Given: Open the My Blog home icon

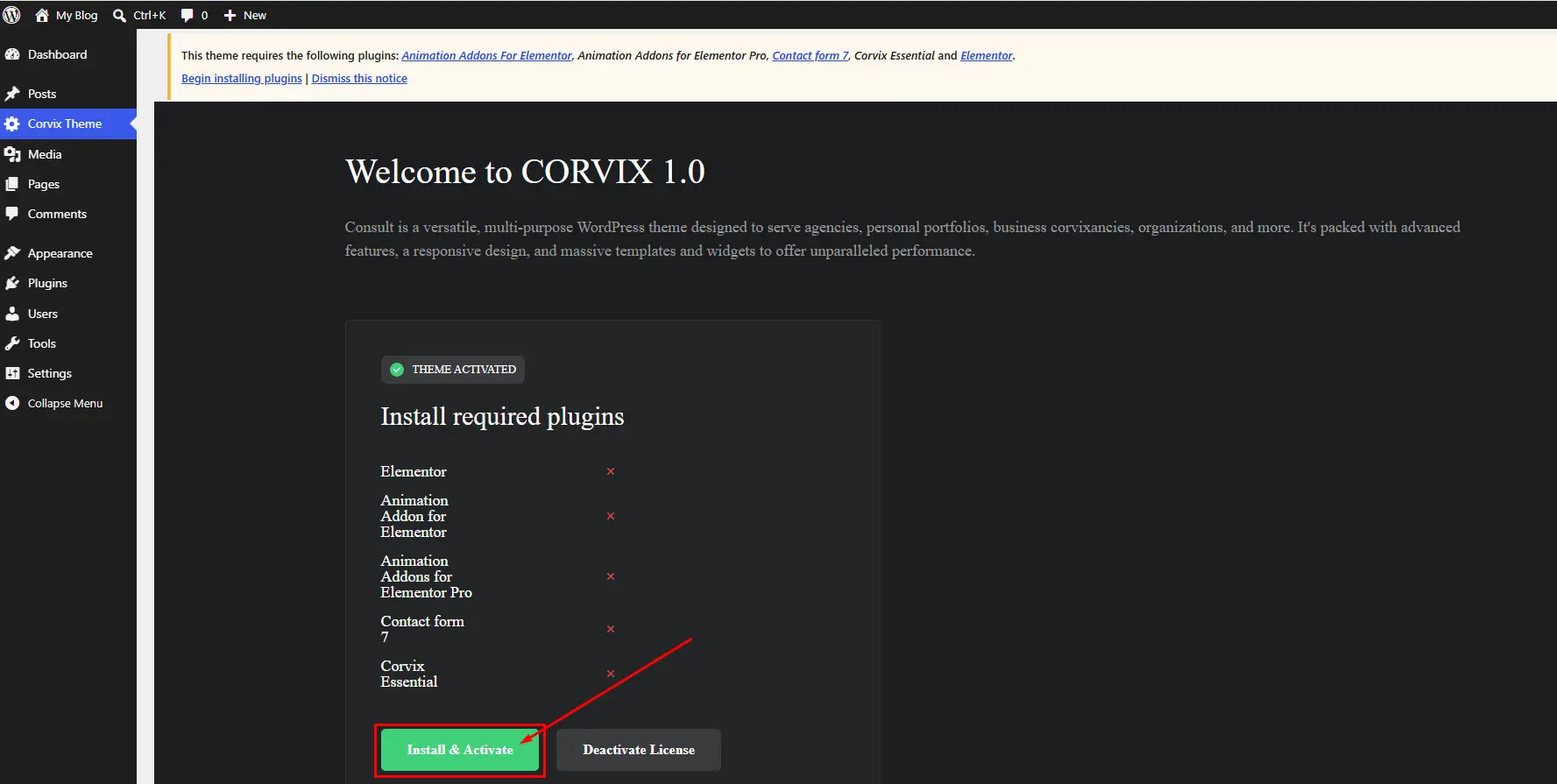Looking at the screenshot, I should pos(41,15).
